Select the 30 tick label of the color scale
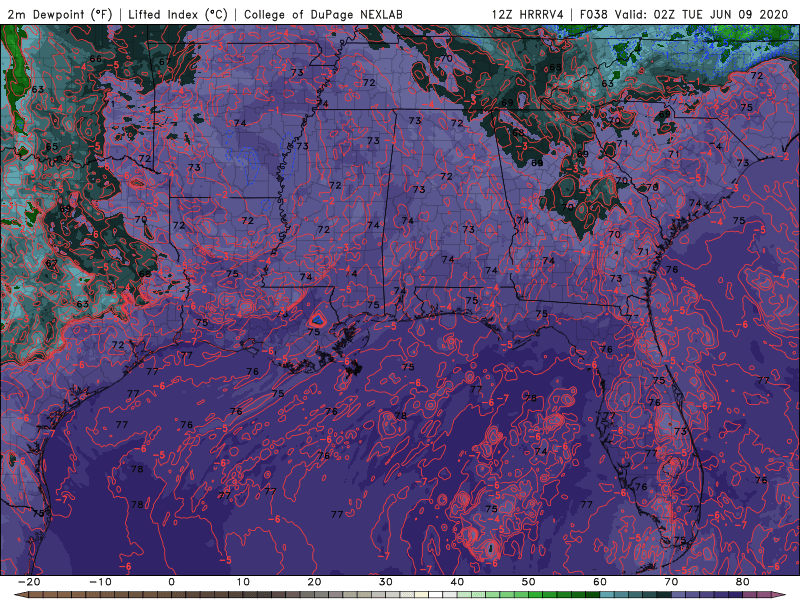Viewport: 800px width, 600px height. (x=386, y=582)
